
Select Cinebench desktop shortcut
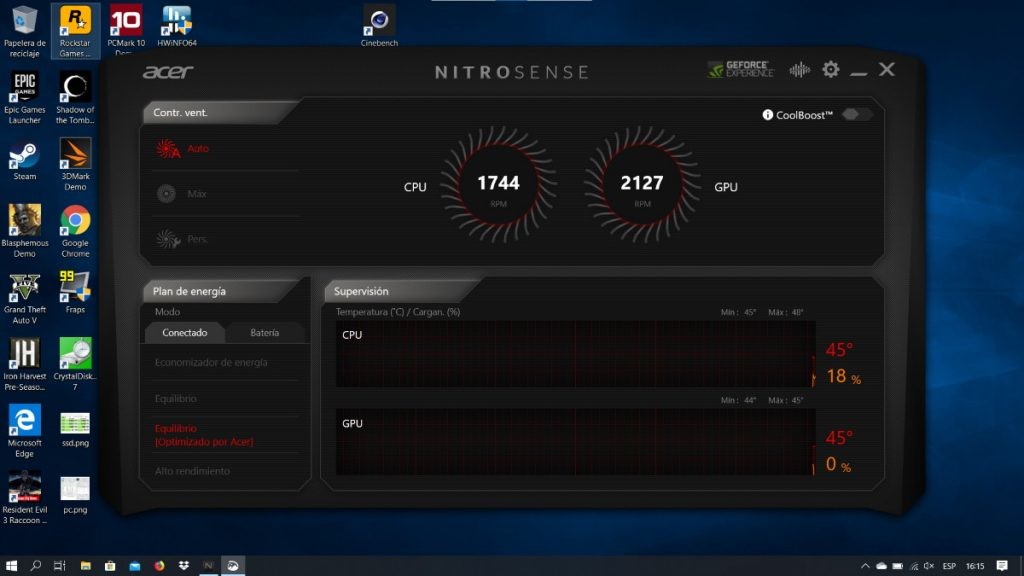click(379, 27)
